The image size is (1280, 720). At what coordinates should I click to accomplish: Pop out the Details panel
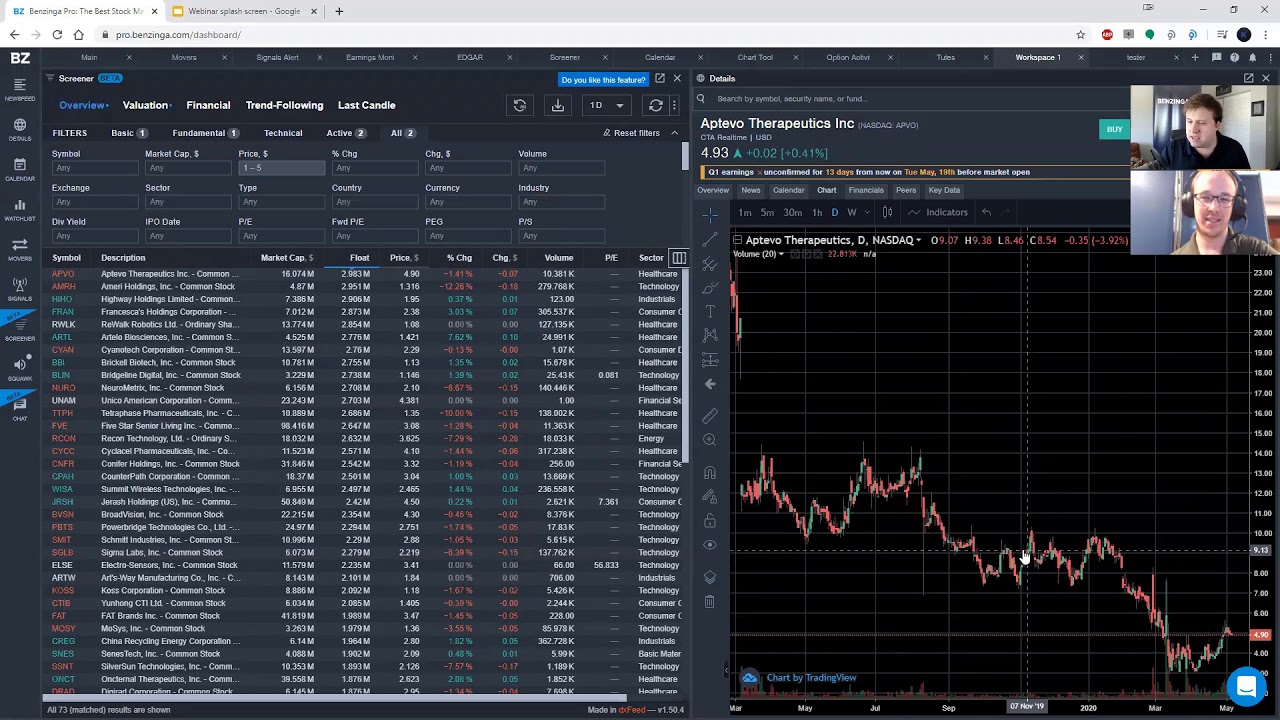(1249, 78)
